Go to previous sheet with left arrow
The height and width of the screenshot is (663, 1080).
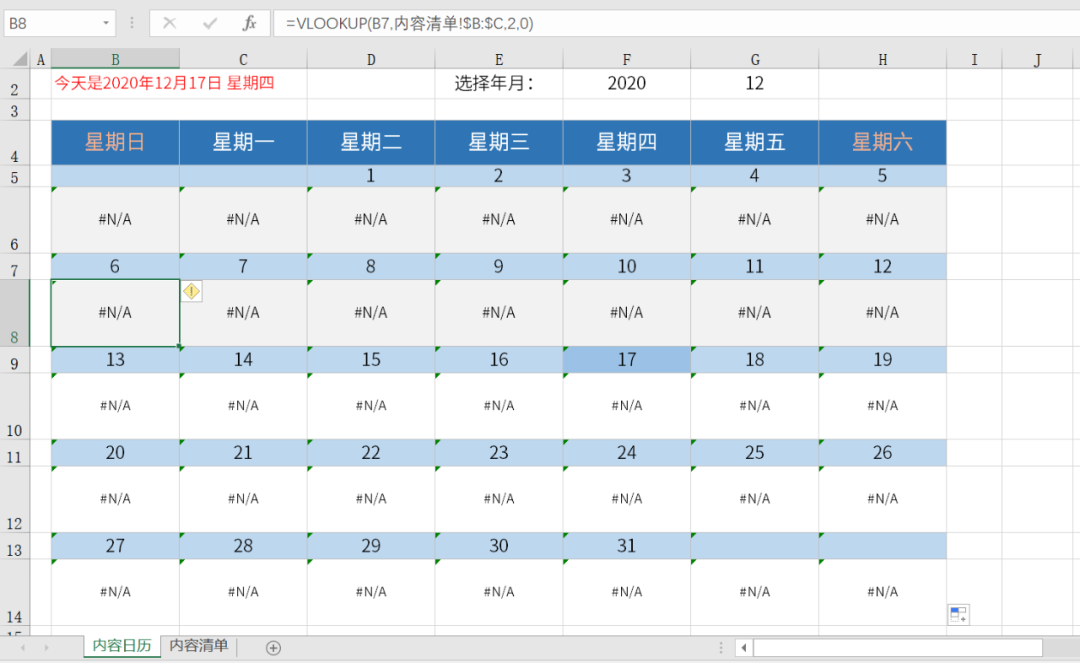[23, 647]
